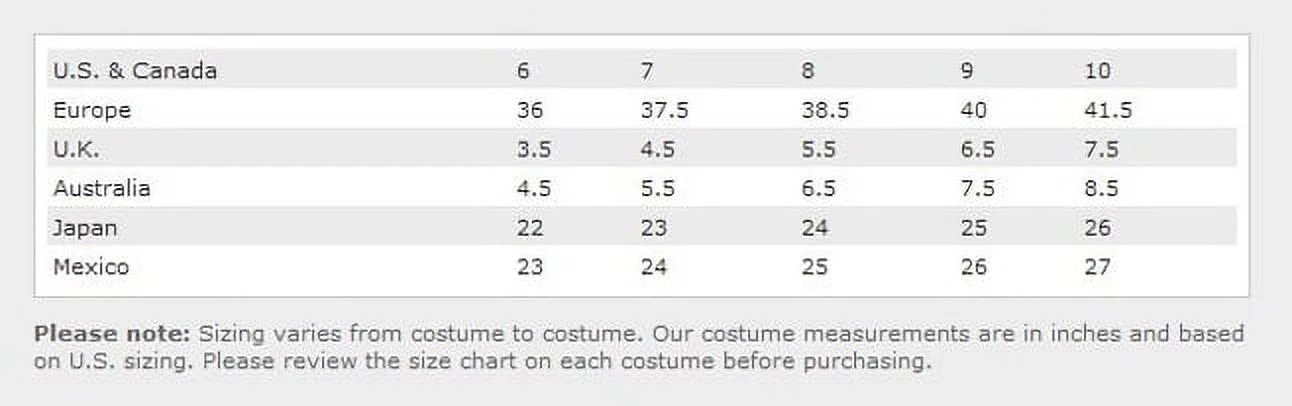
Task: Select the "Europe" row label
Action: pyautogui.click(x=92, y=110)
